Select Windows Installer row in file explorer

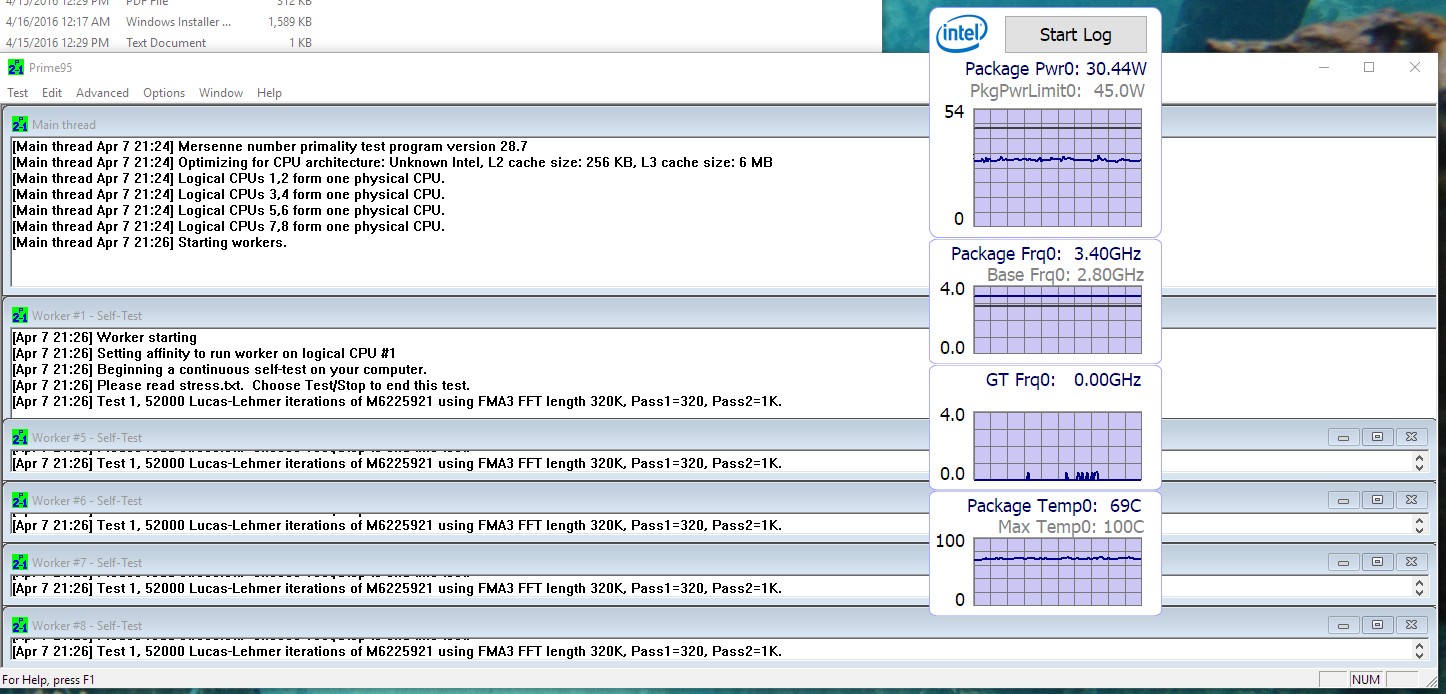click(x=160, y=22)
